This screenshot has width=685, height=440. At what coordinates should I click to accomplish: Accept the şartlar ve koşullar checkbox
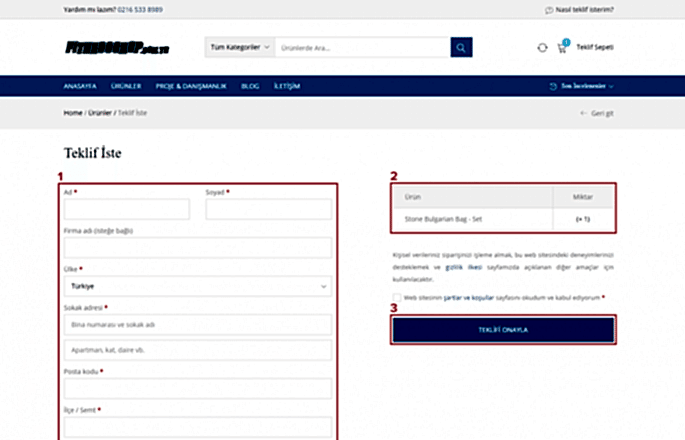pos(397,297)
